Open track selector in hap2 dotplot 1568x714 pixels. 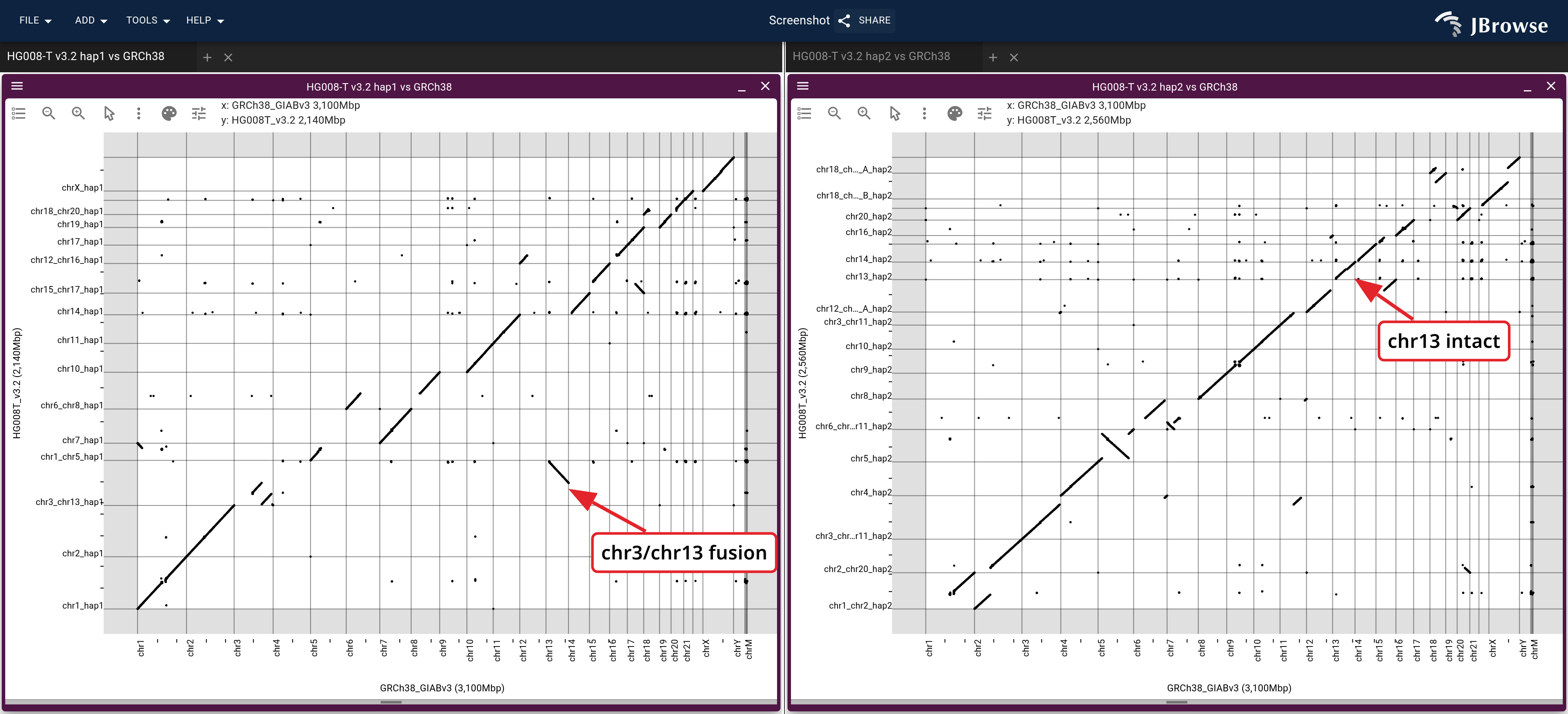[x=805, y=113]
